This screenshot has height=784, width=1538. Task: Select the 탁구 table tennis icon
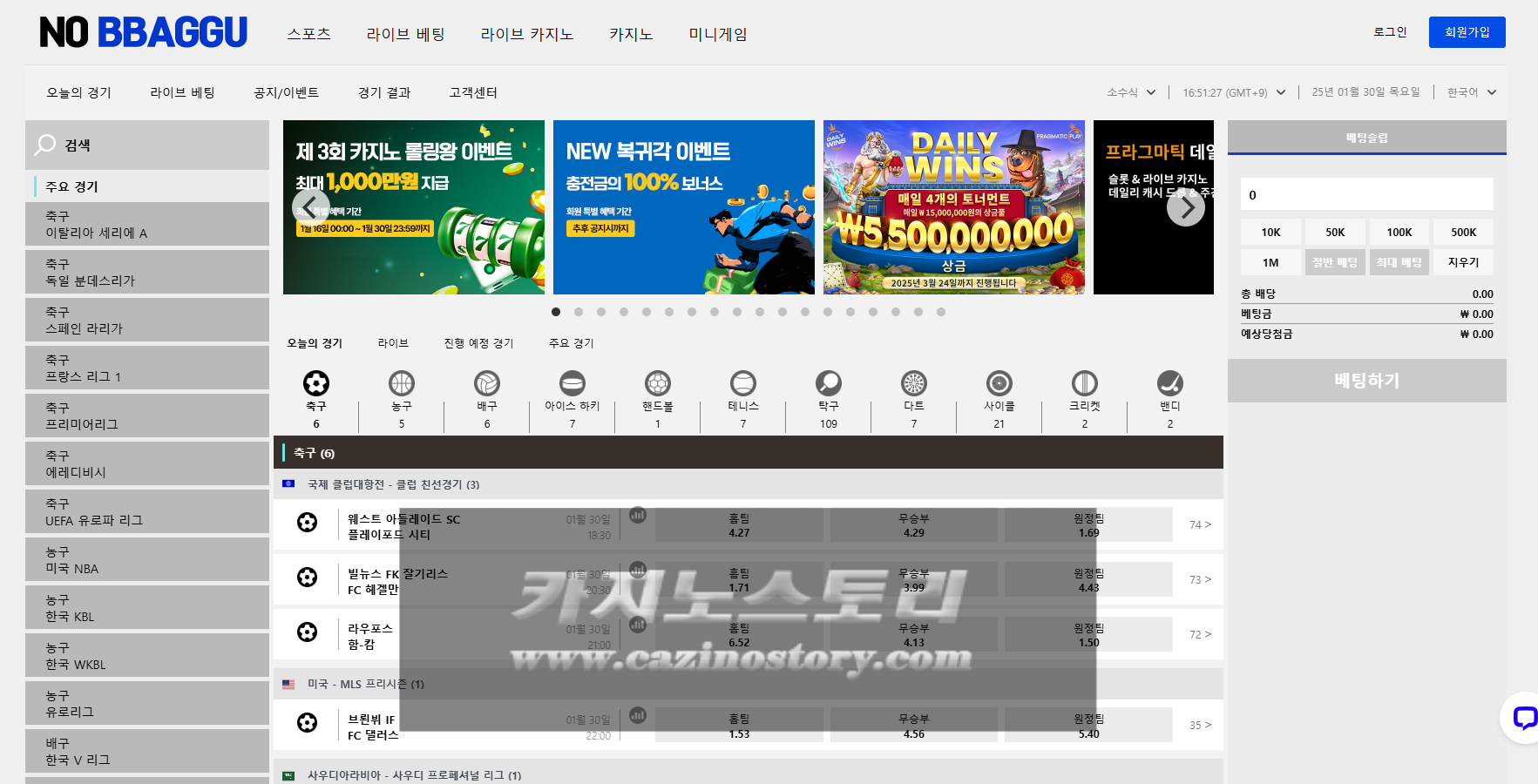(x=828, y=383)
